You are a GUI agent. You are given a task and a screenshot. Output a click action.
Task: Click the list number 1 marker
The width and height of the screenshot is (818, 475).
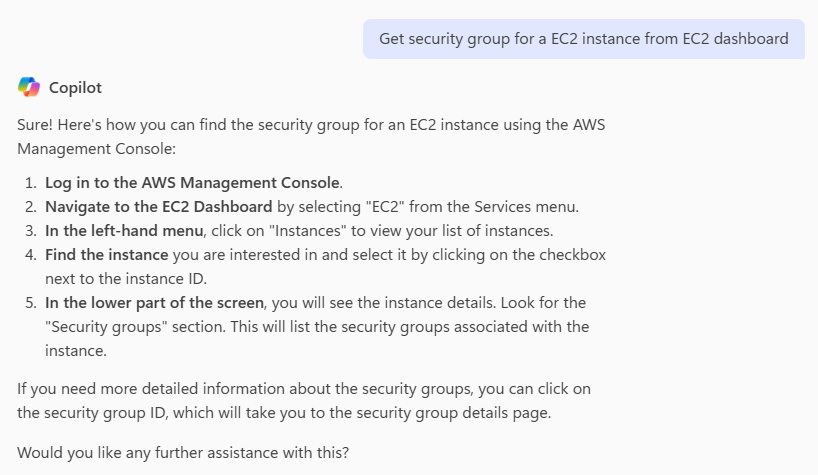[30, 182]
